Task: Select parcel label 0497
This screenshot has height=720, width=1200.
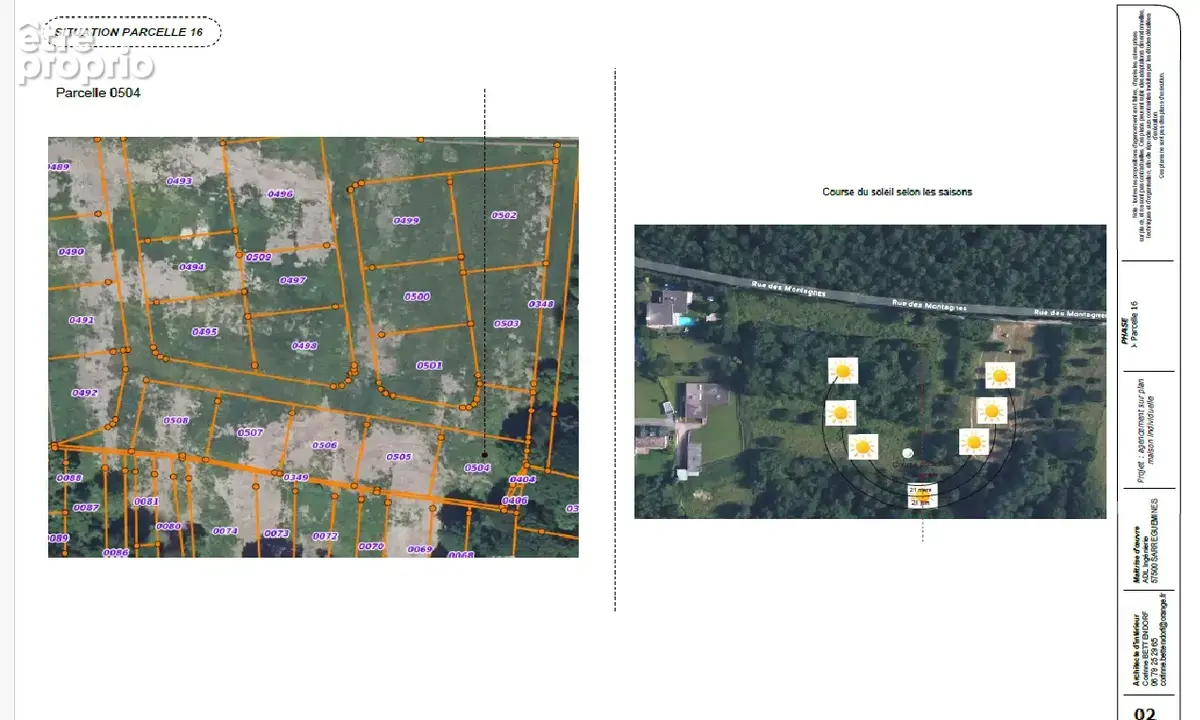Action: click(x=293, y=280)
